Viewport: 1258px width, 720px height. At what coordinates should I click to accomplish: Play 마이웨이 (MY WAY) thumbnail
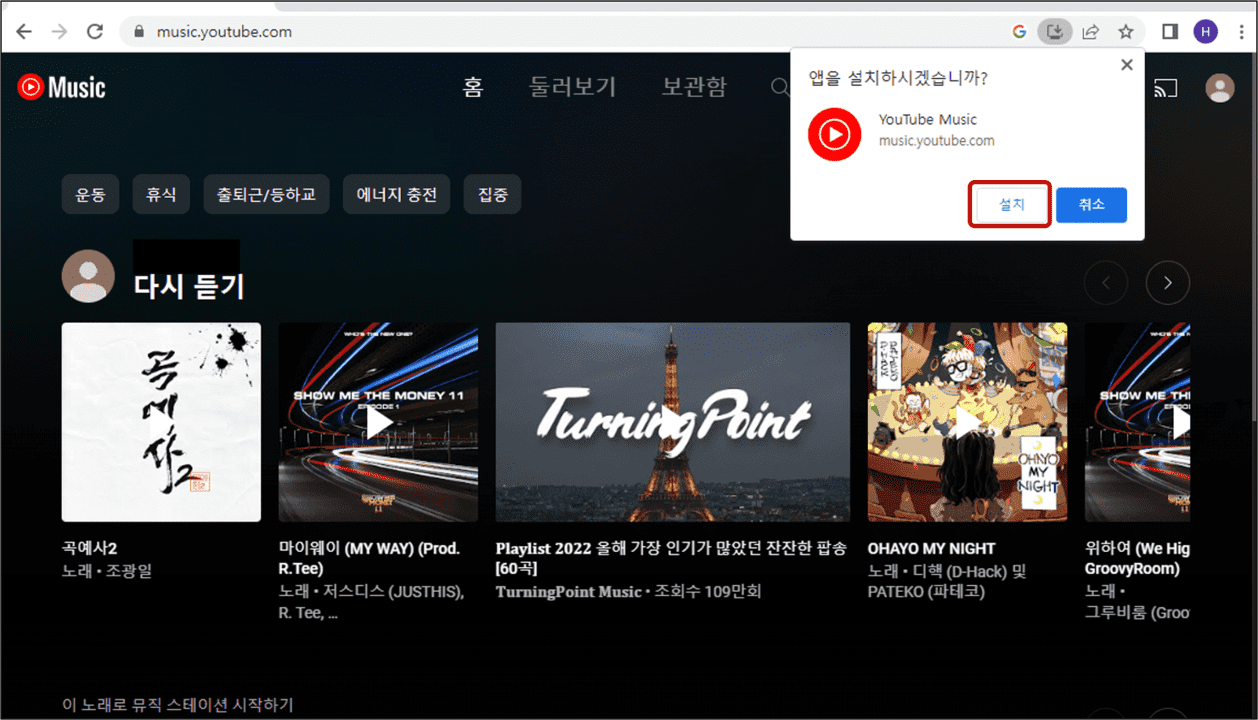coord(378,422)
